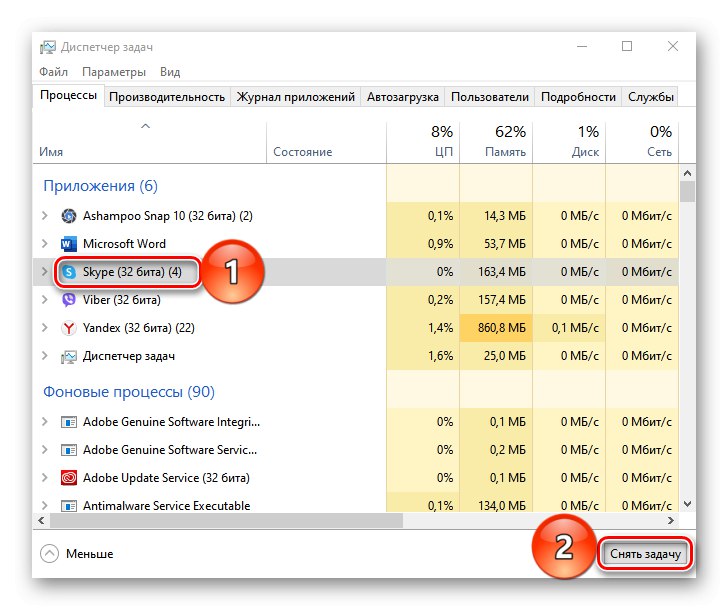The height and width of the screenshot is (610, 728).
Task: Open the Файл menu
Action: [53, 72]
